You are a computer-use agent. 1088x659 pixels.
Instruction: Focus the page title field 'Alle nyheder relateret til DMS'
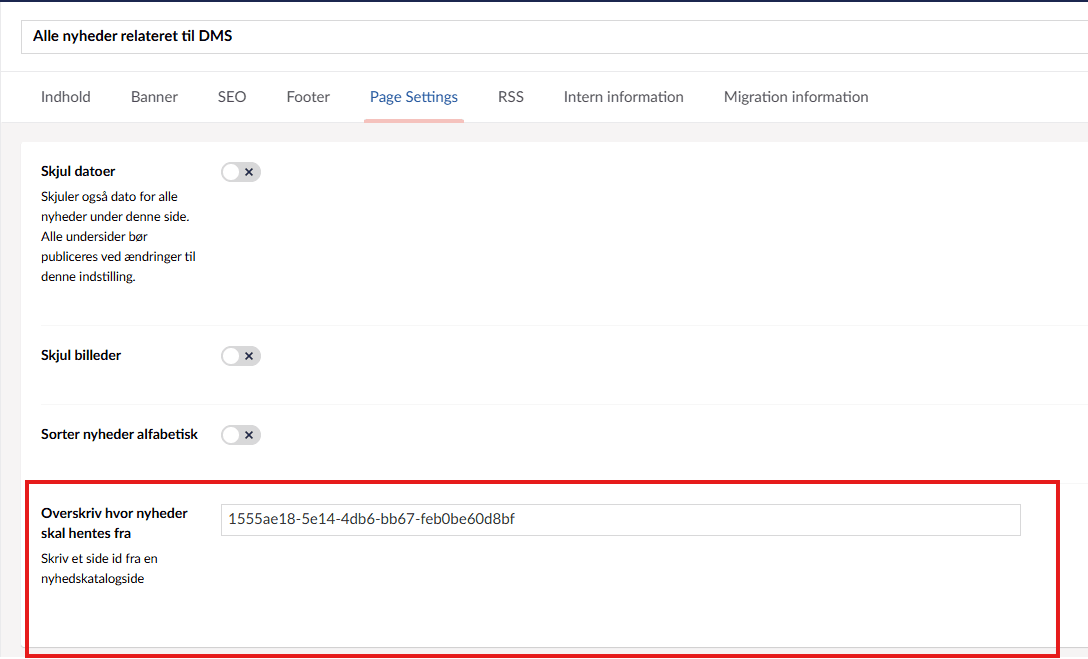(550, 36)
